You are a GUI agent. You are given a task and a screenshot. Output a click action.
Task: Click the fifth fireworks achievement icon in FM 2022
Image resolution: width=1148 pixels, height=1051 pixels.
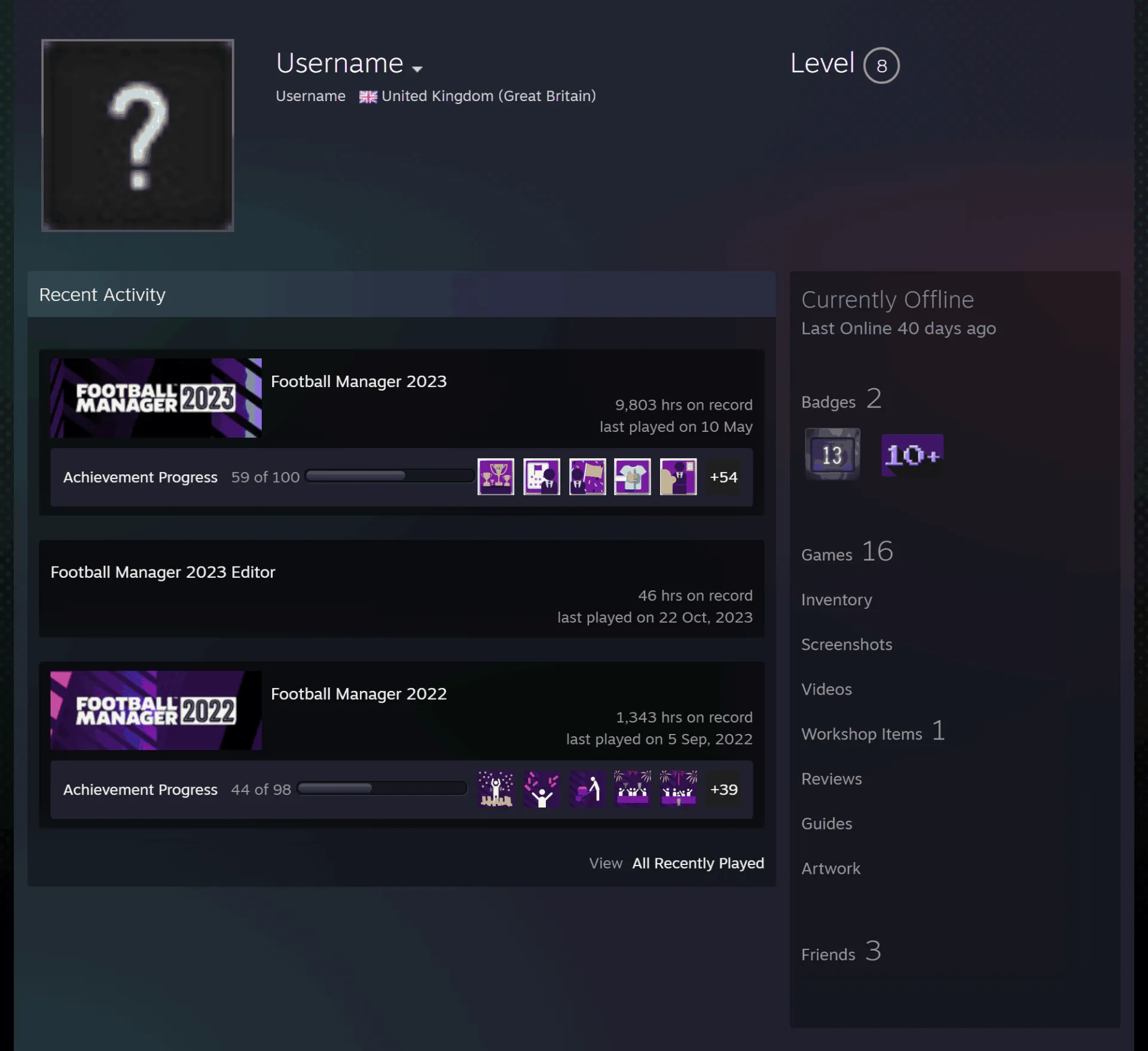[678, 789]
